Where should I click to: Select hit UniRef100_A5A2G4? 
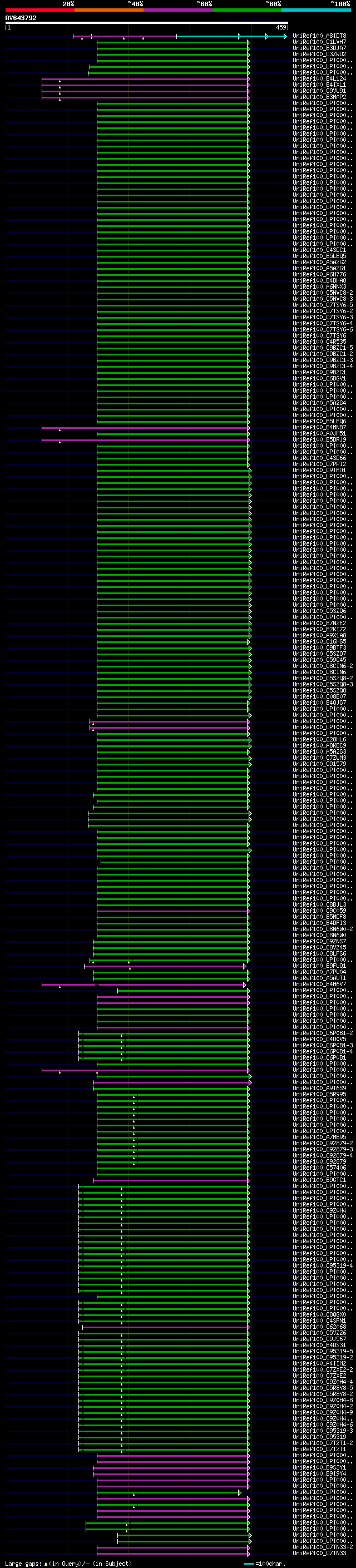point(319,403)
